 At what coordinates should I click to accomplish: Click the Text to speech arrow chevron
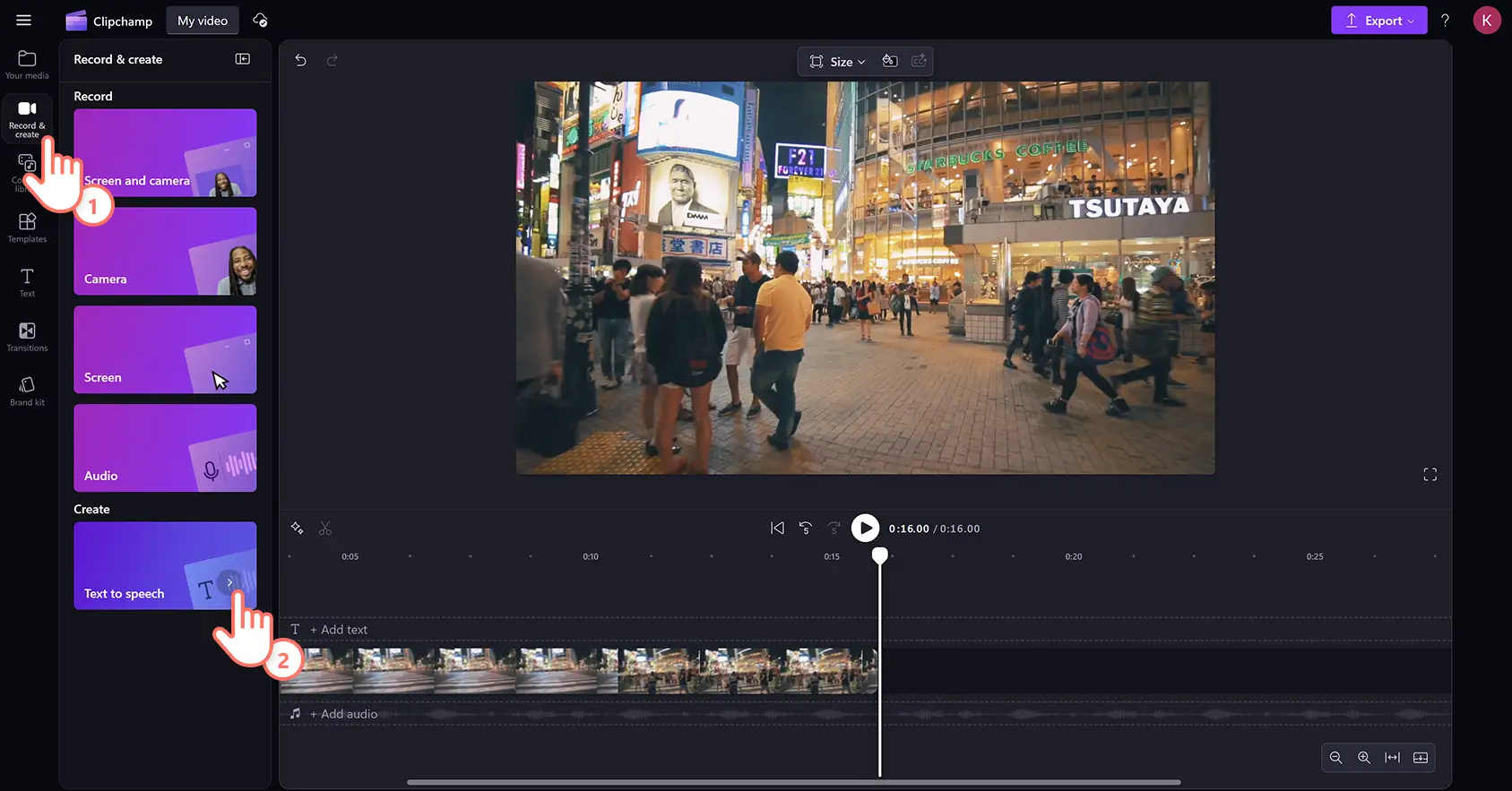pyautogui.click(x=230, y=582)
